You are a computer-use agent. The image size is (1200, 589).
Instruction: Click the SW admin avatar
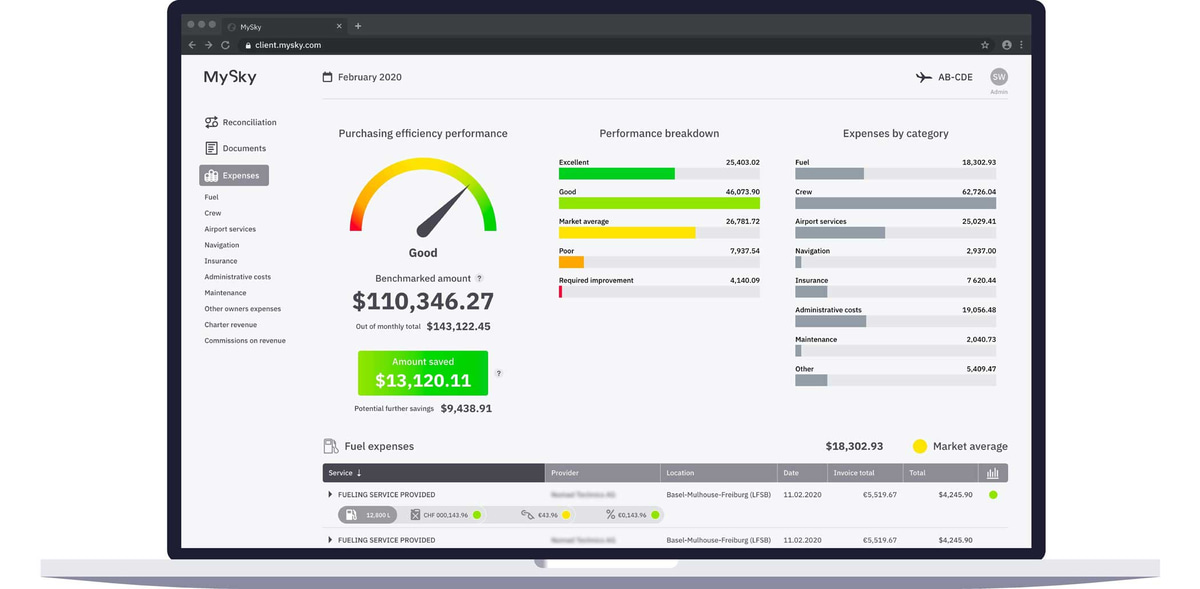(998, 76)
